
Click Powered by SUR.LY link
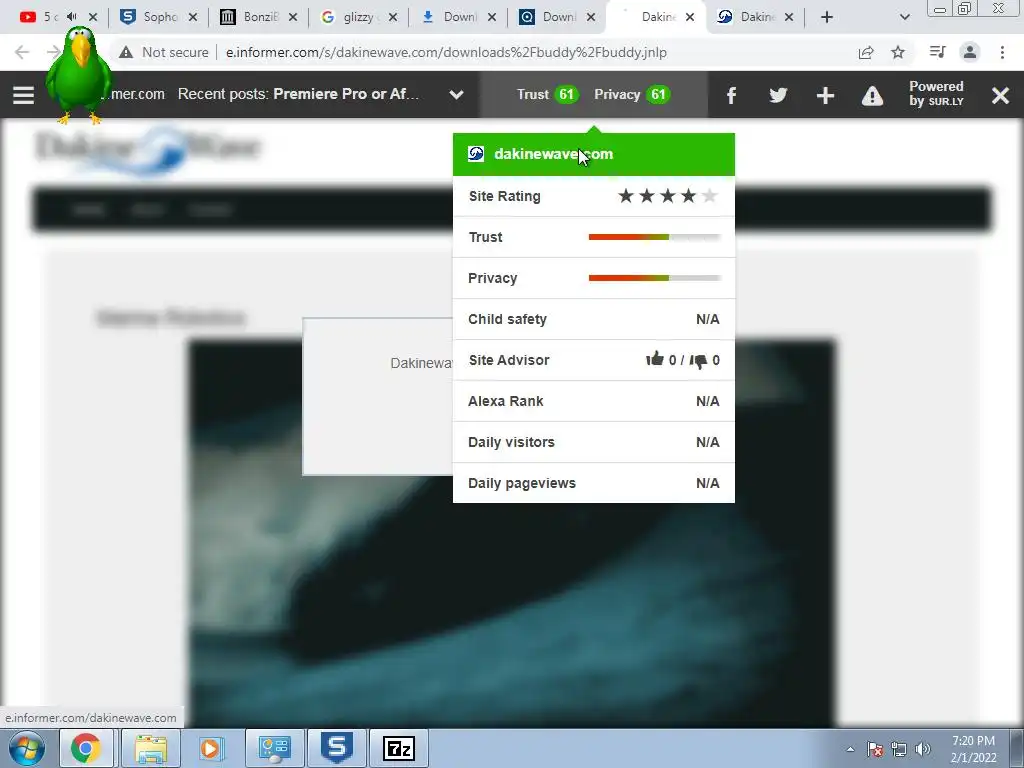pos(936,94)
